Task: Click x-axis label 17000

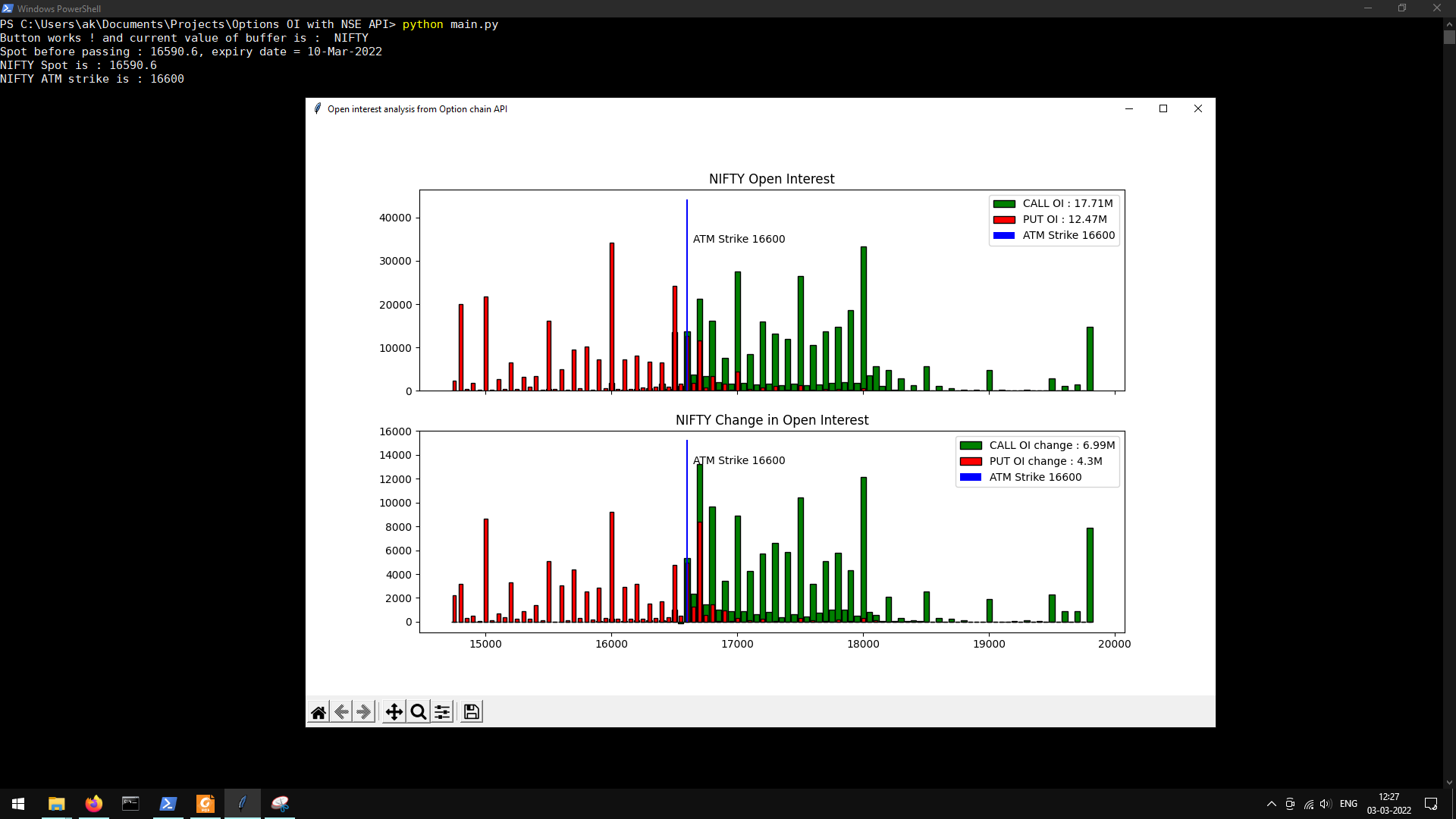Action: [737, 644]
